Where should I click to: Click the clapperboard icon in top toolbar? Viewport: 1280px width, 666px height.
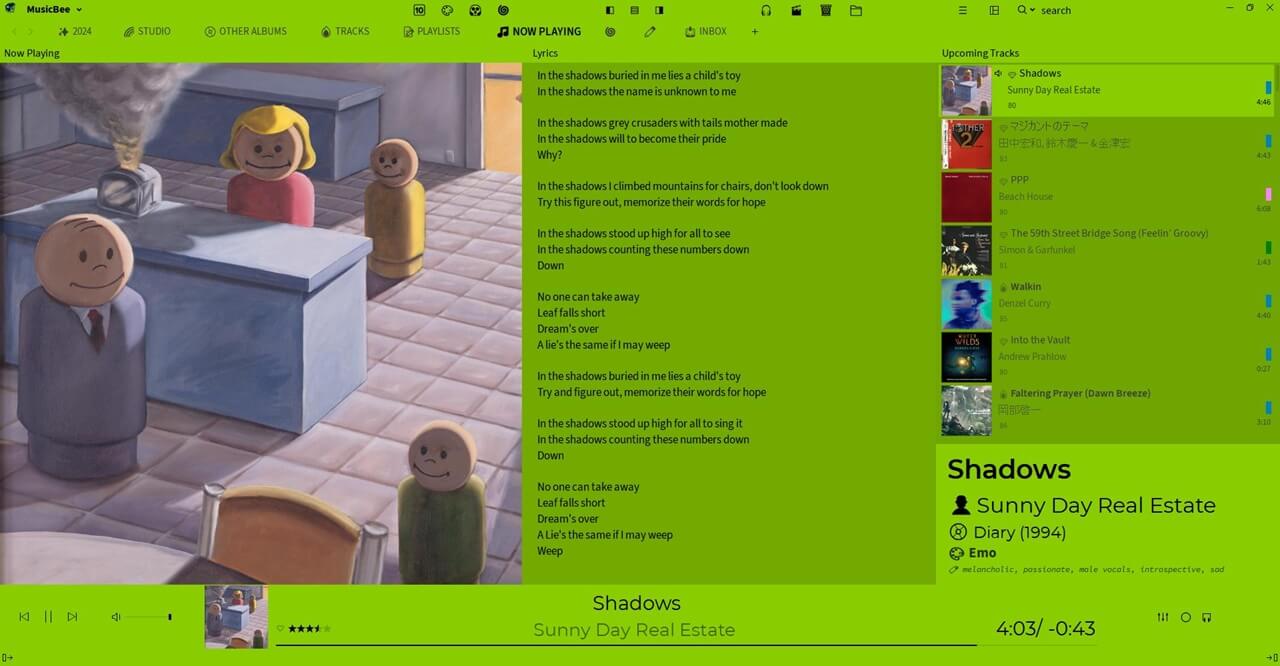(796, 10)
